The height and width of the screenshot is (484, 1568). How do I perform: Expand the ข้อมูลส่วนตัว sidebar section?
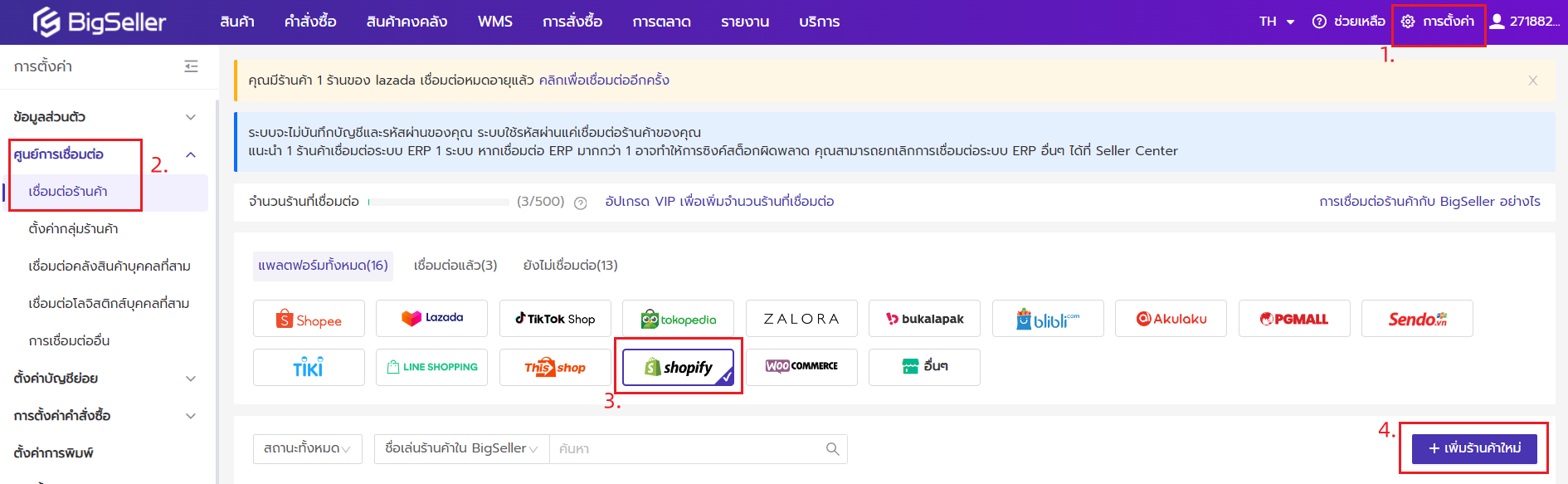tap(105, 117)
